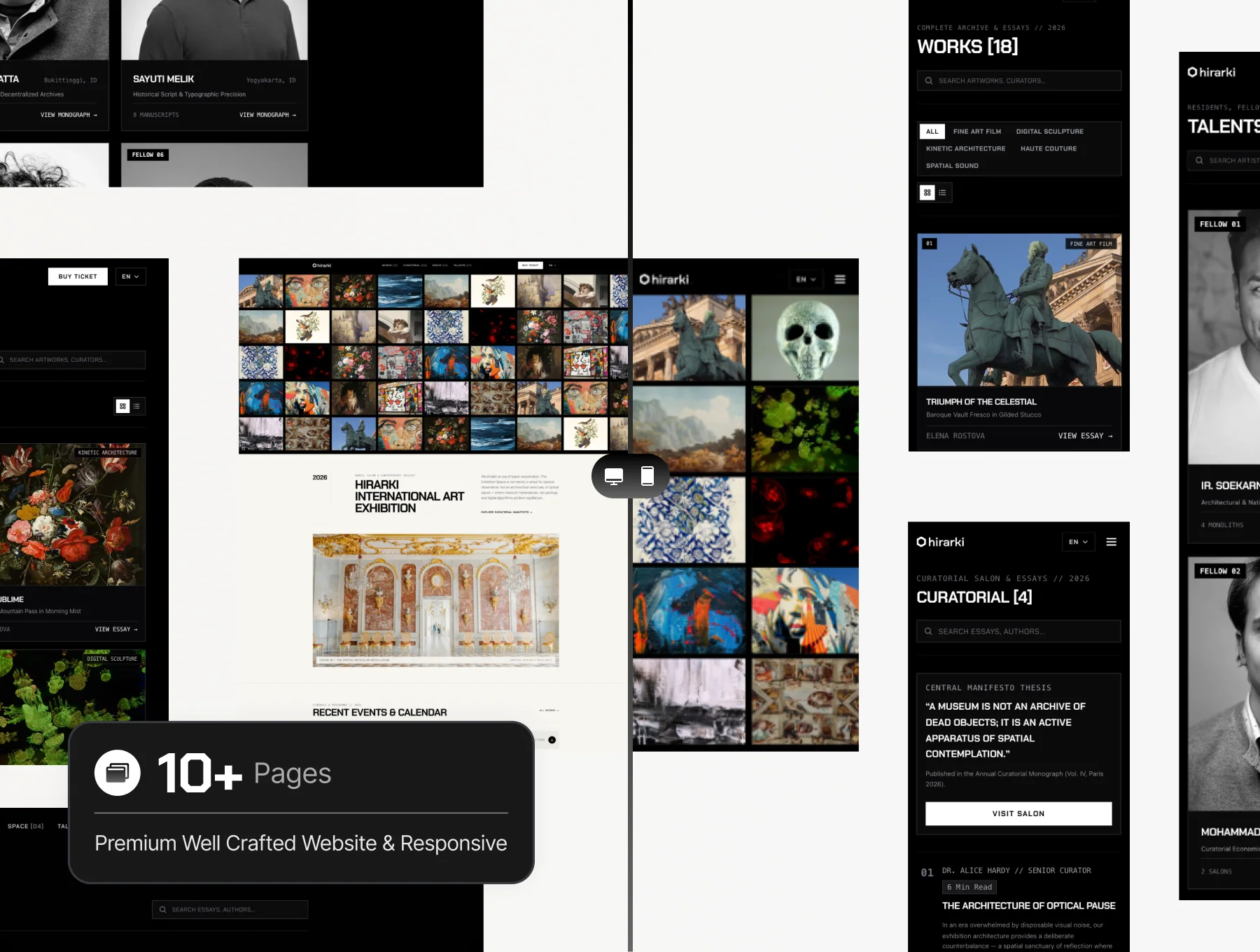
Task: Open blue floral tile pattern thumbnail
Action: (x=689, y=520)
